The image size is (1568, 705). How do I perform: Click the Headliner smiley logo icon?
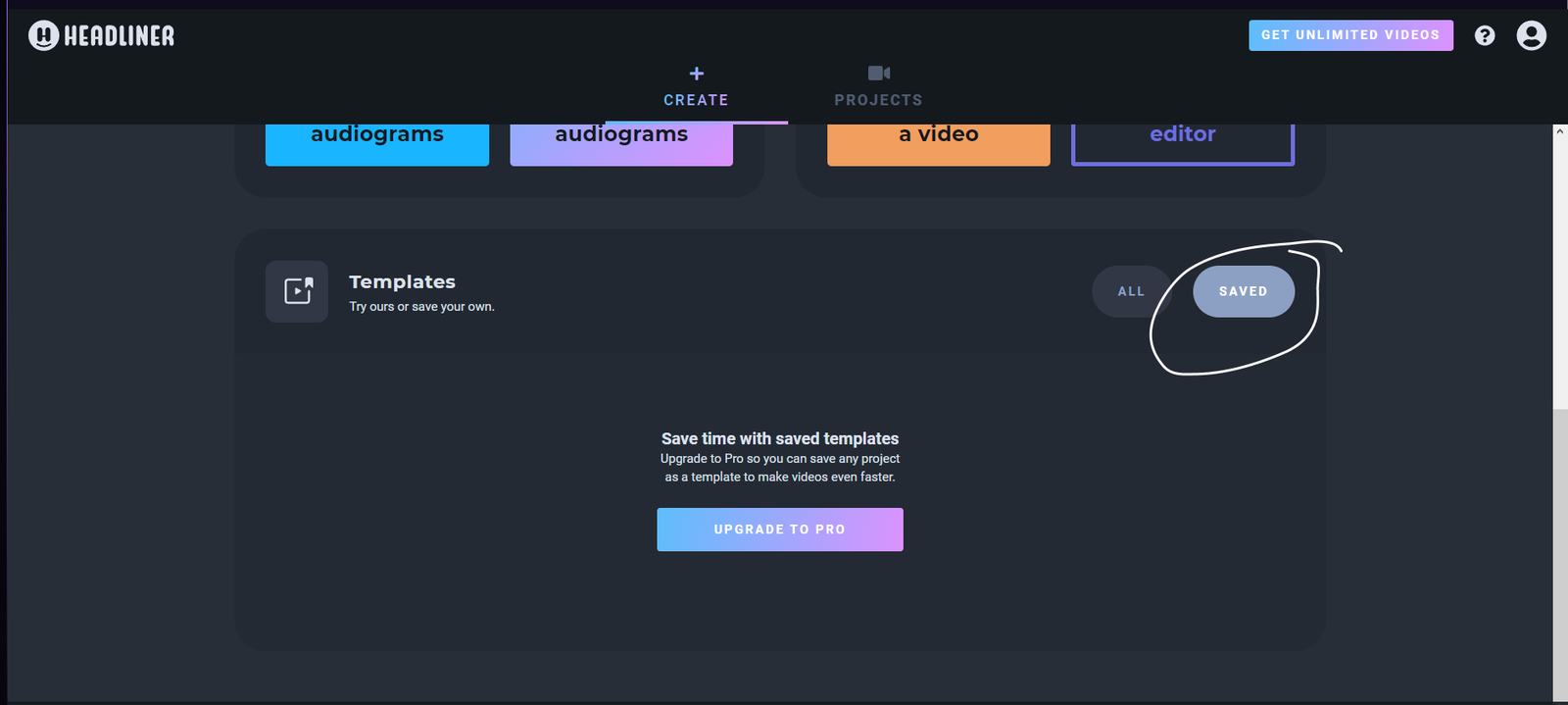[x=43, y=36]
